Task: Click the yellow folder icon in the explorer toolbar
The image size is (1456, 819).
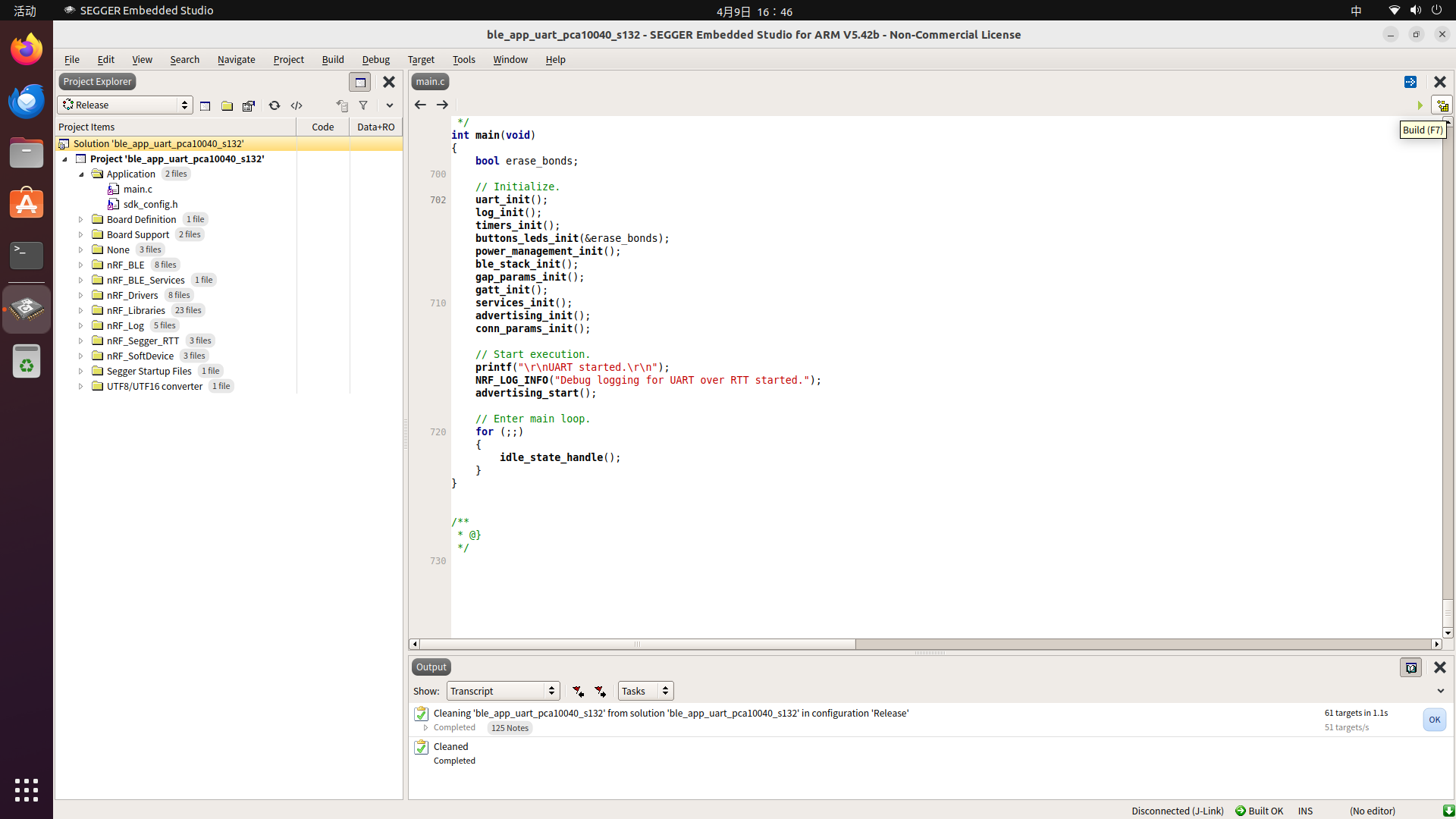Action: 227,105
